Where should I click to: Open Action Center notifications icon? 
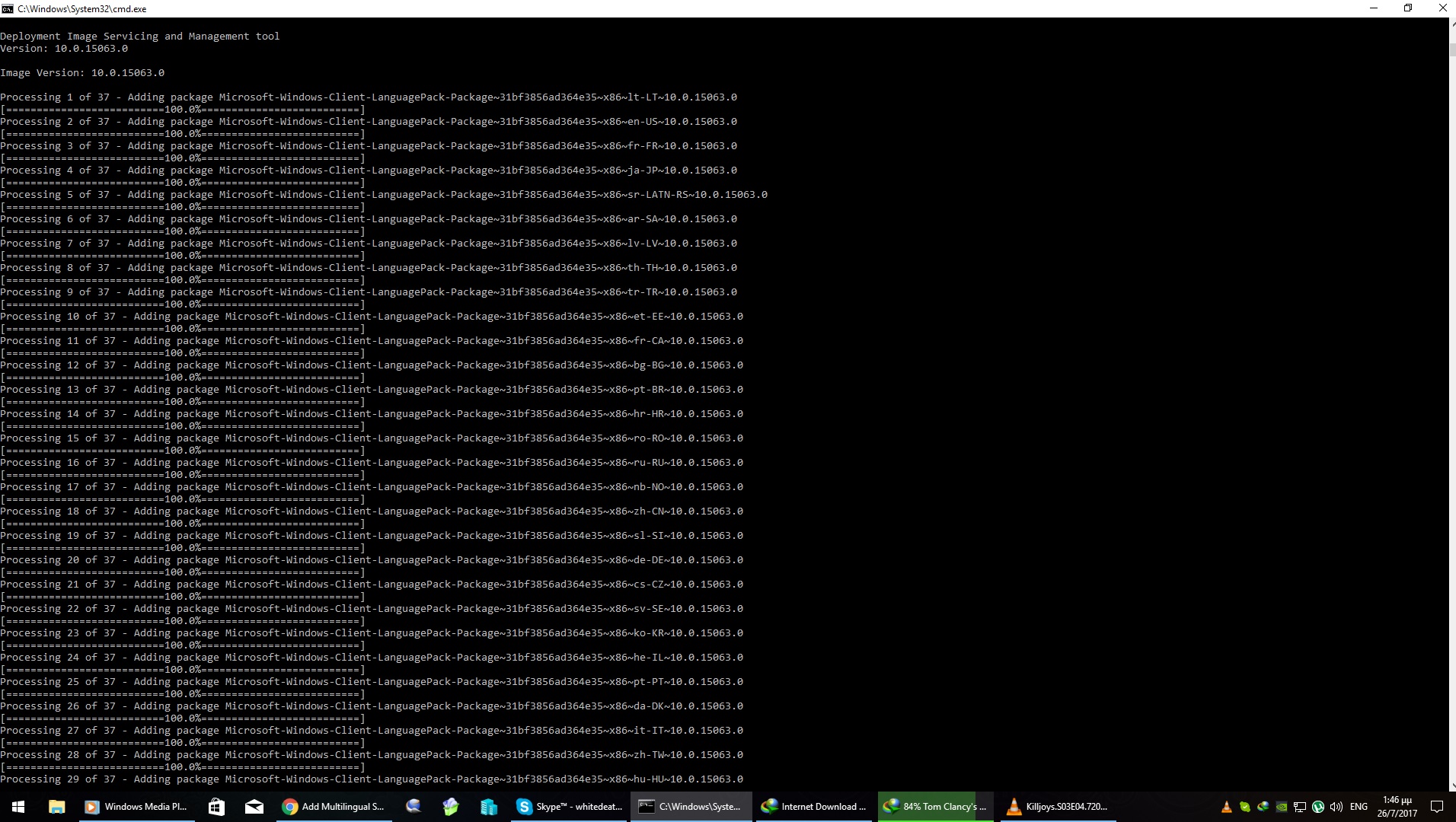[1437, 807]
